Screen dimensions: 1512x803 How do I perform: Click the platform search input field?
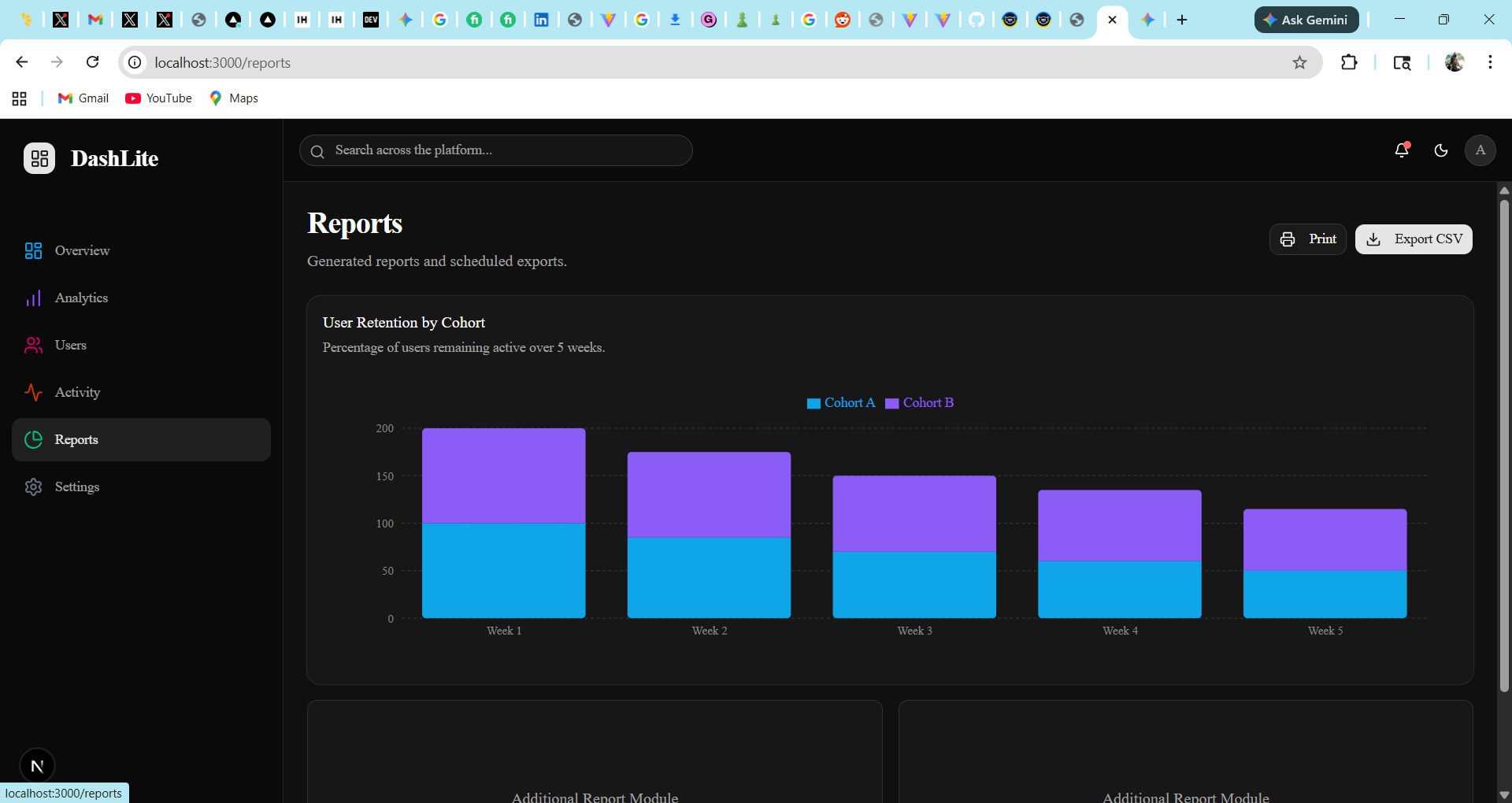tap(496, 150)
